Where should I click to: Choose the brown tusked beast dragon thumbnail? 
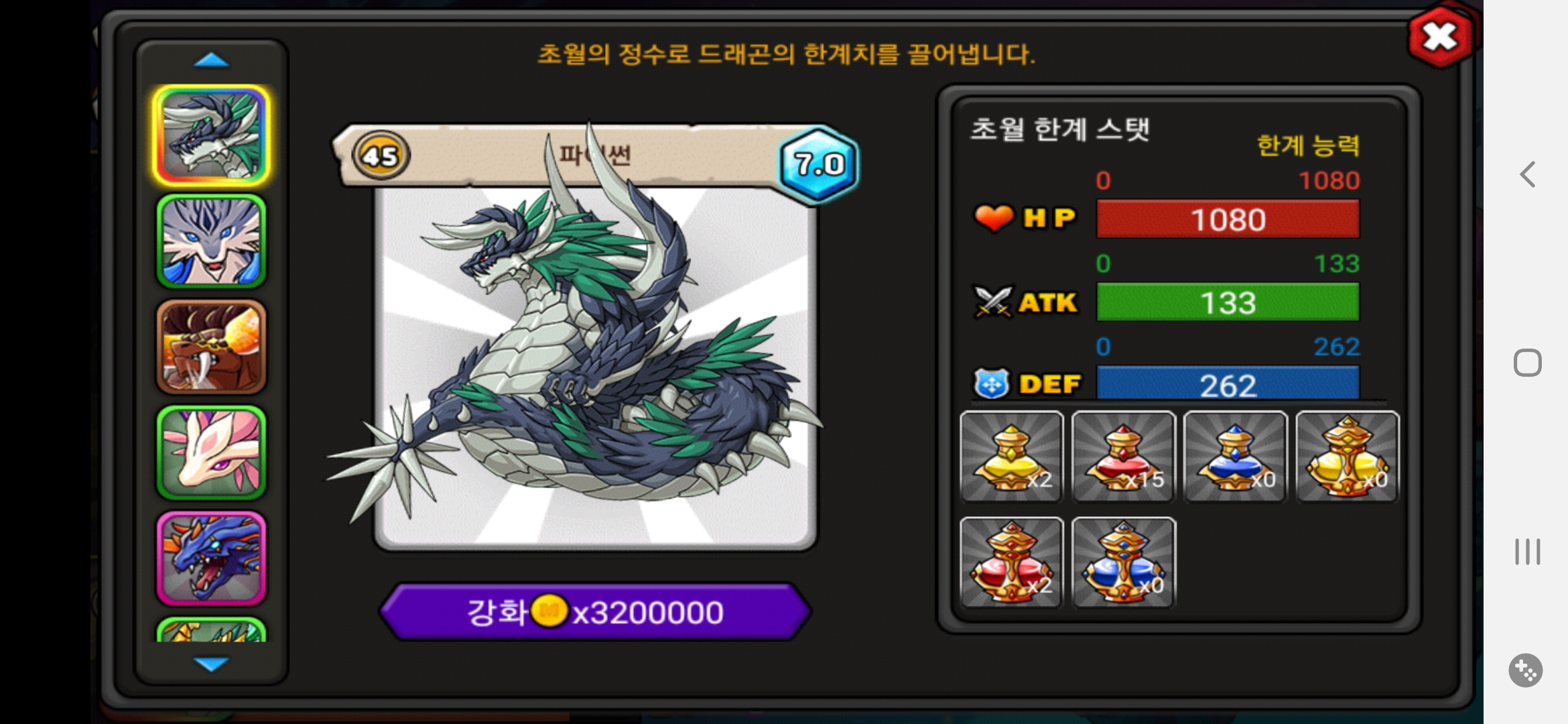pos(211,347)
